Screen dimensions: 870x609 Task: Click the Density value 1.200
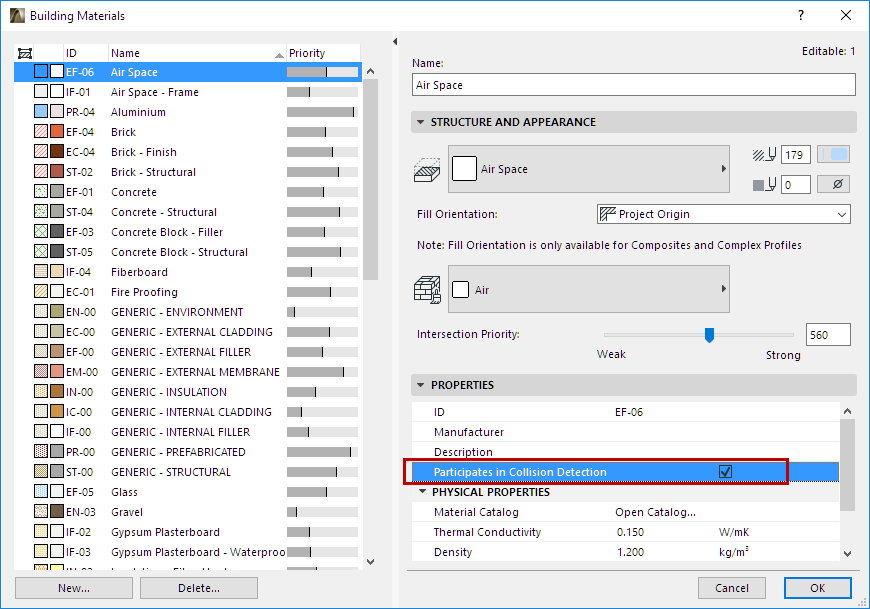630,552
